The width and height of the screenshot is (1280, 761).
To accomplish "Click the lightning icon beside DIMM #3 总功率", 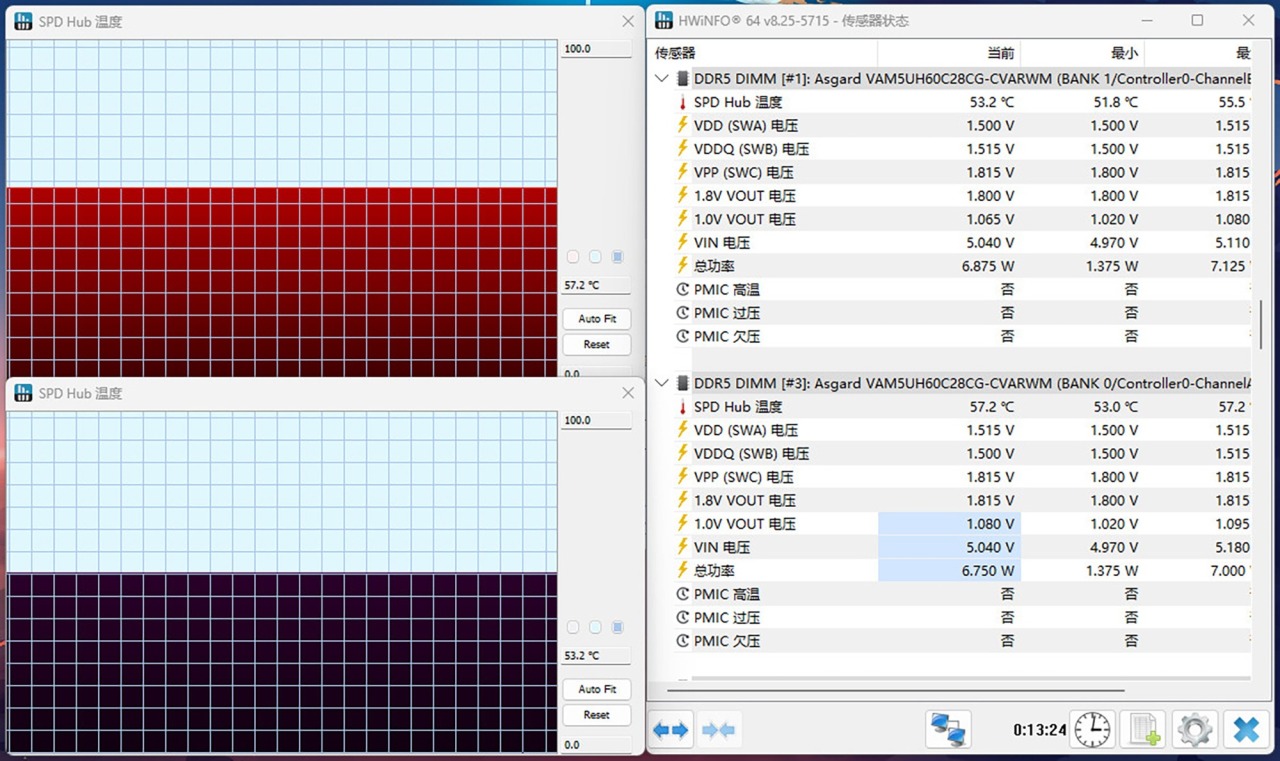I will coord(683,571).
